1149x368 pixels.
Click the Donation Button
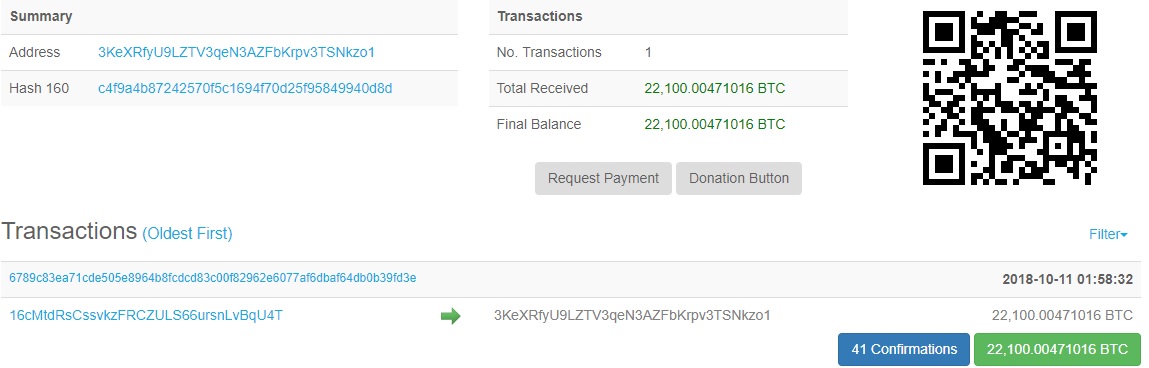pyautogui.click(x=739, y=178)
